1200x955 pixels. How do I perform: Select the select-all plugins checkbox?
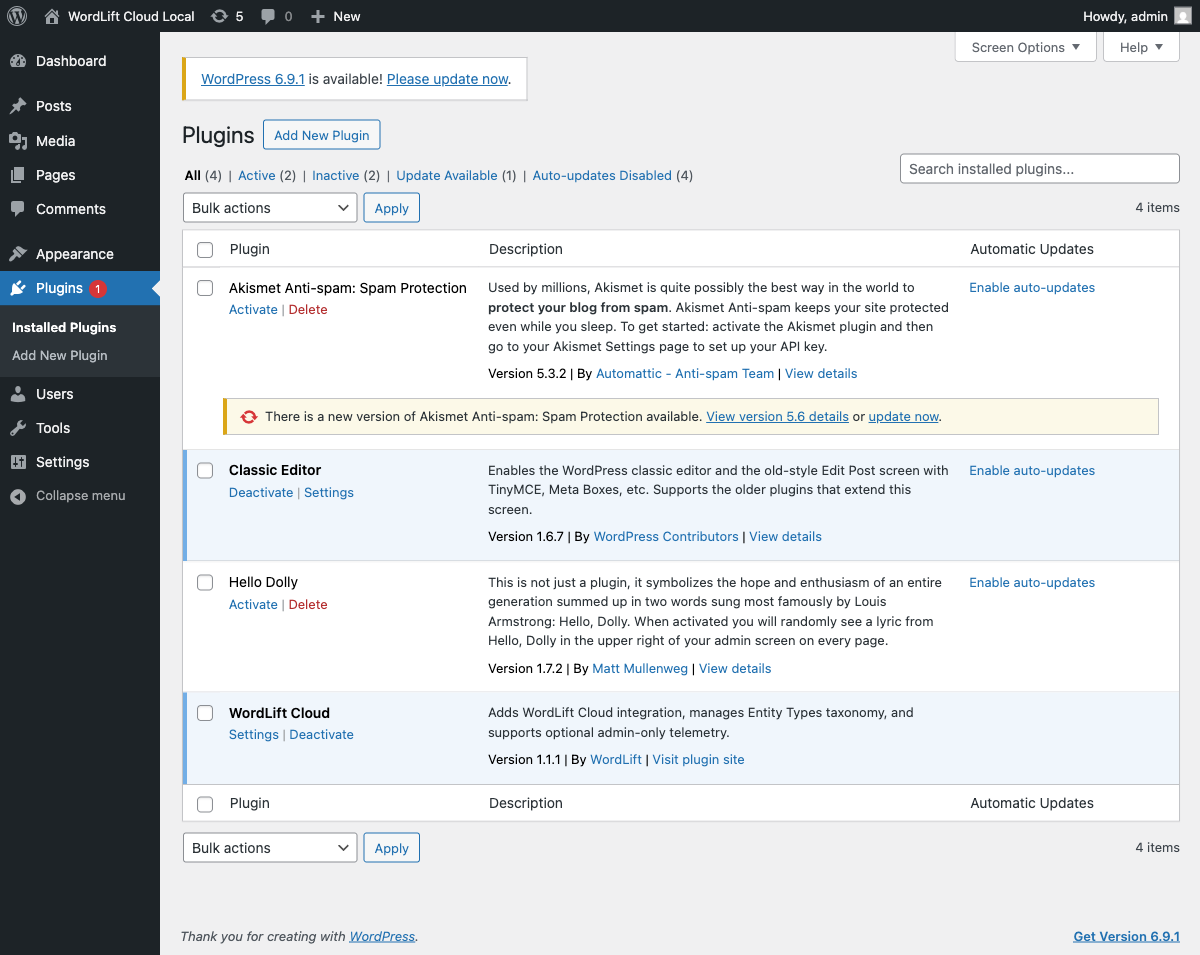[x=205, y=250]
